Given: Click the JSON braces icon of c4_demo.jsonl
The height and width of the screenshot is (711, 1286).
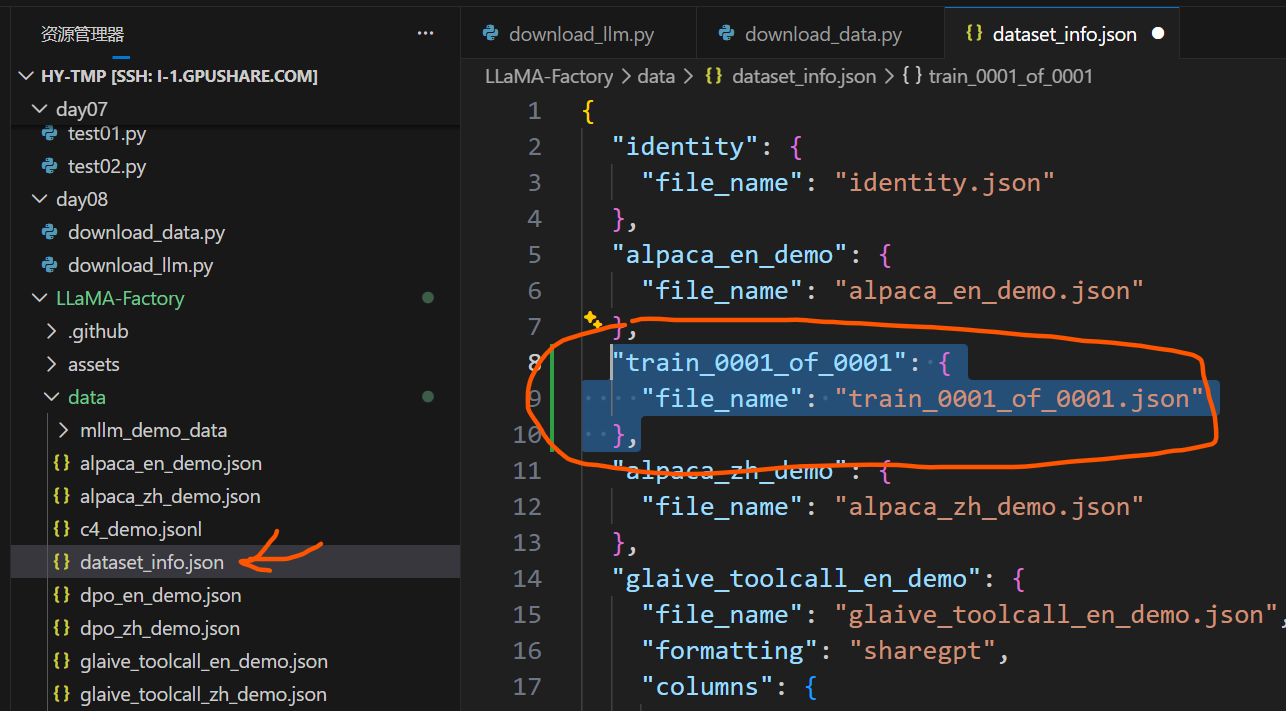Looking at the screenshot, I should coord(61,529).
